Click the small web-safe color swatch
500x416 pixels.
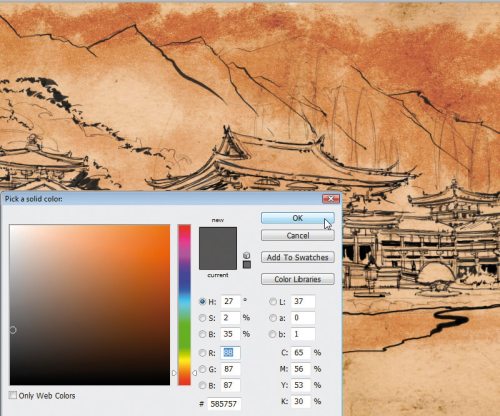click(x=247, y=265)
